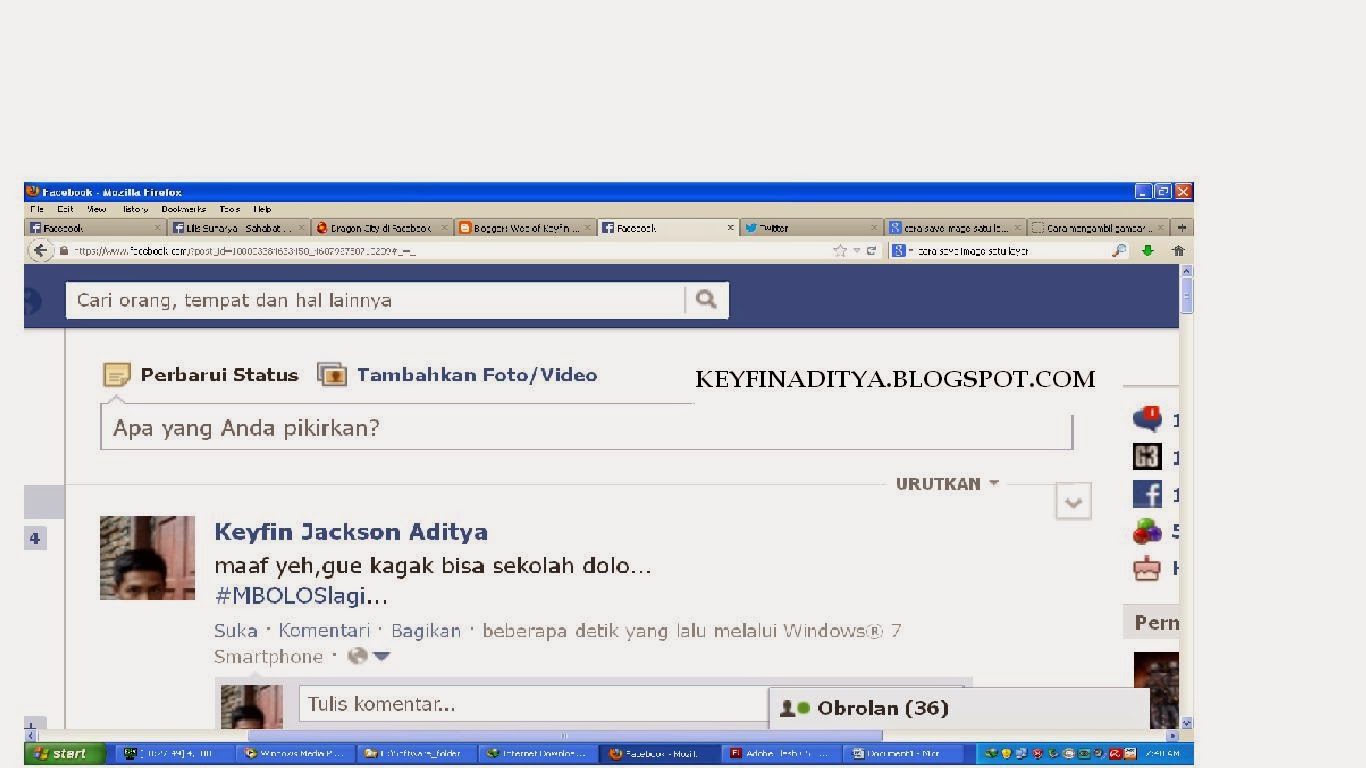Screen dimensions: 1366x768
Task: Click Perbarui Status link
Action: pyautogui.click(x=219, y=375)
